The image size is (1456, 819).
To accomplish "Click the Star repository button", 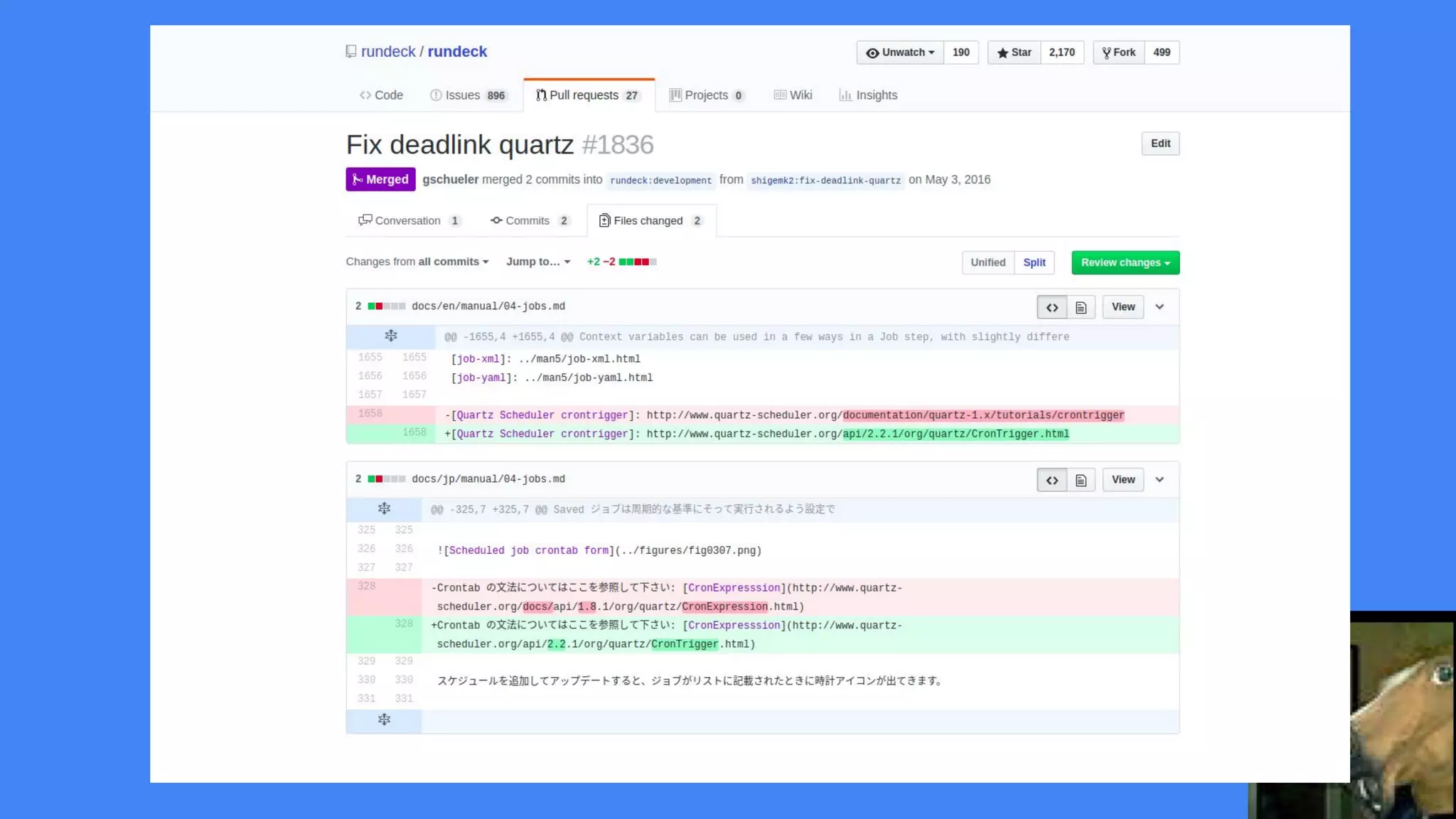I will point(1014,53).
